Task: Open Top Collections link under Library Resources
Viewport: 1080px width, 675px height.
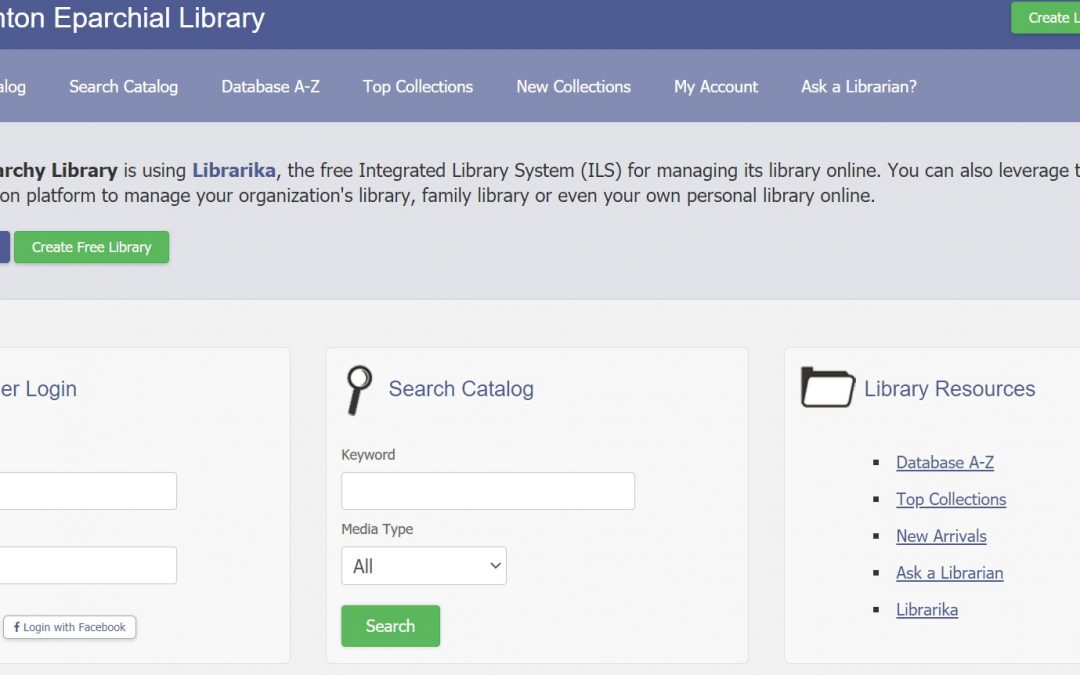Action: [950, 499]
